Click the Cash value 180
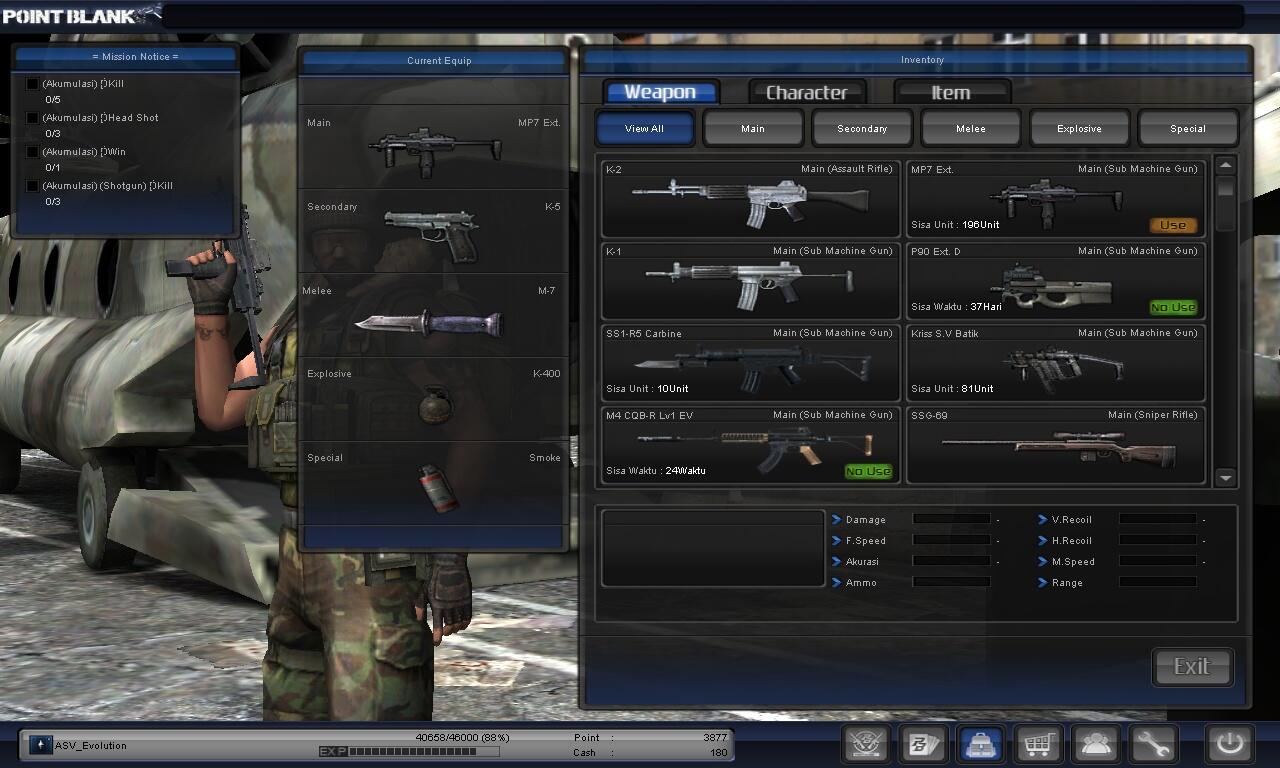Screen dimensions: 1280x768 click(719, 752)
